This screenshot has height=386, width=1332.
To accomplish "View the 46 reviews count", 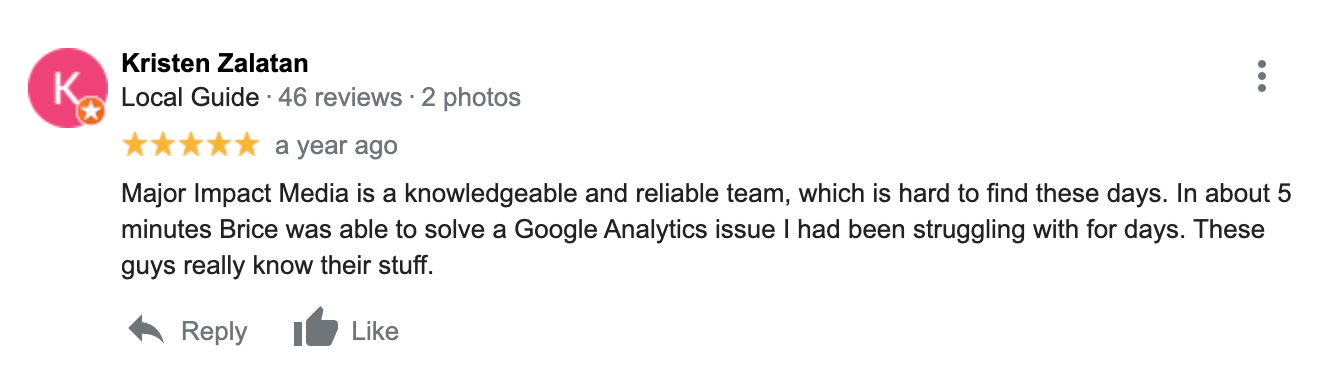I will tap(339, 98).
